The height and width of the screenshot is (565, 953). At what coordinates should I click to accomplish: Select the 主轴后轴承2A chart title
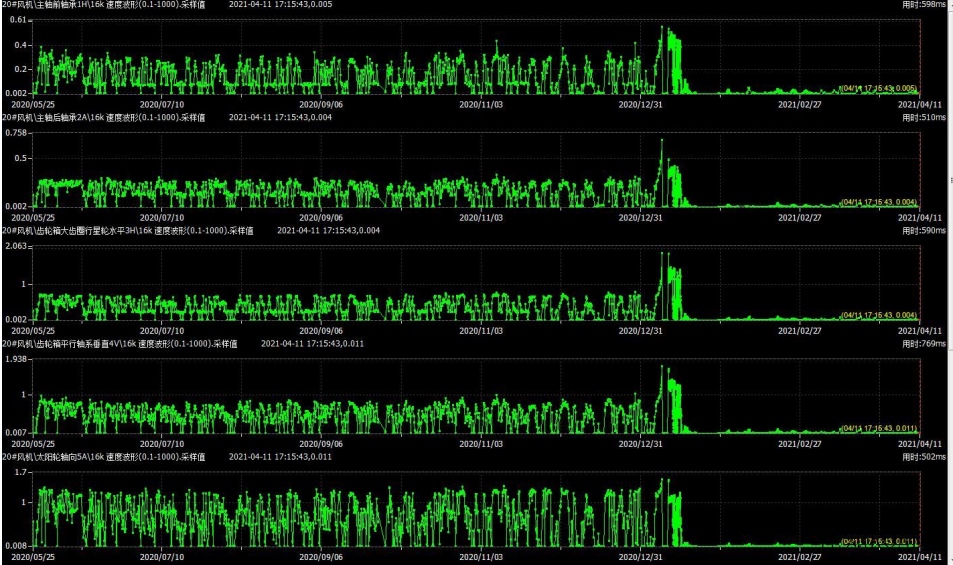(x=110, y=117)
